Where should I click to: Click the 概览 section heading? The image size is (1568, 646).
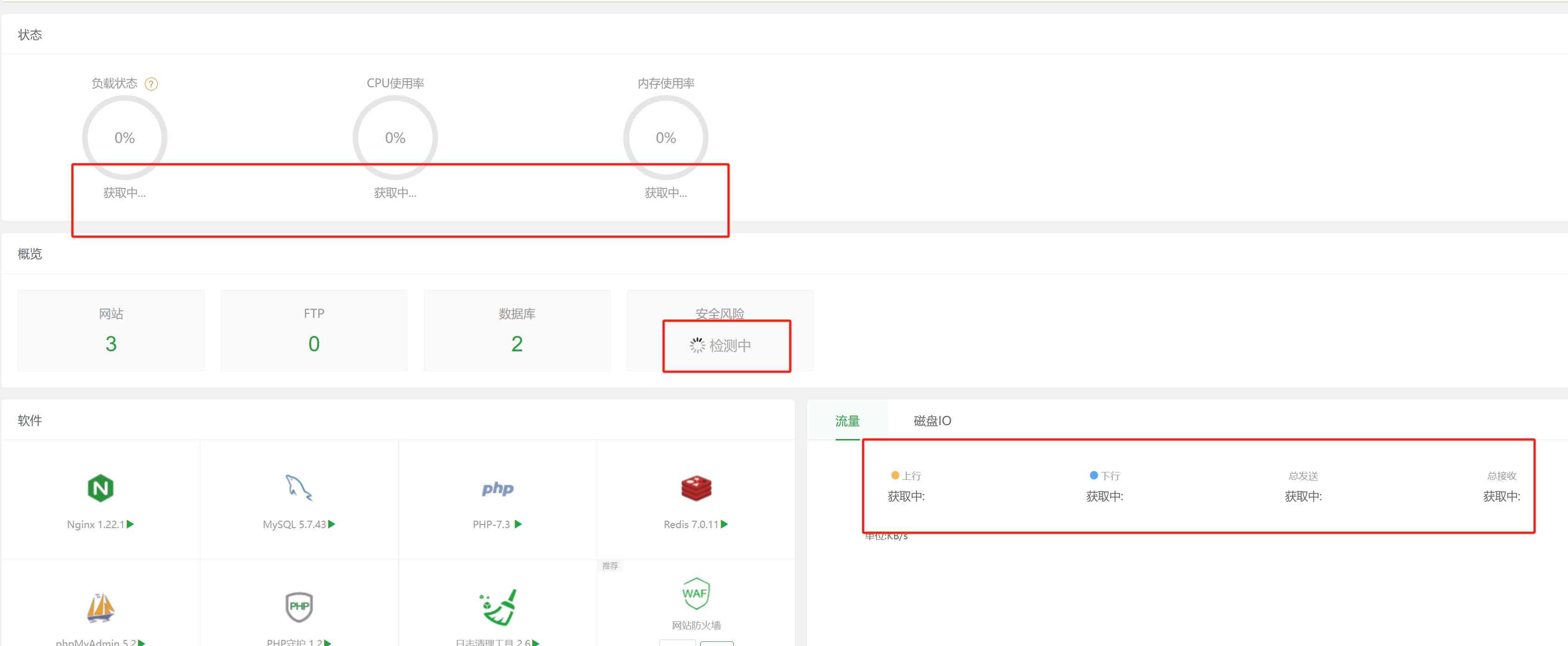tap(30, 253)
